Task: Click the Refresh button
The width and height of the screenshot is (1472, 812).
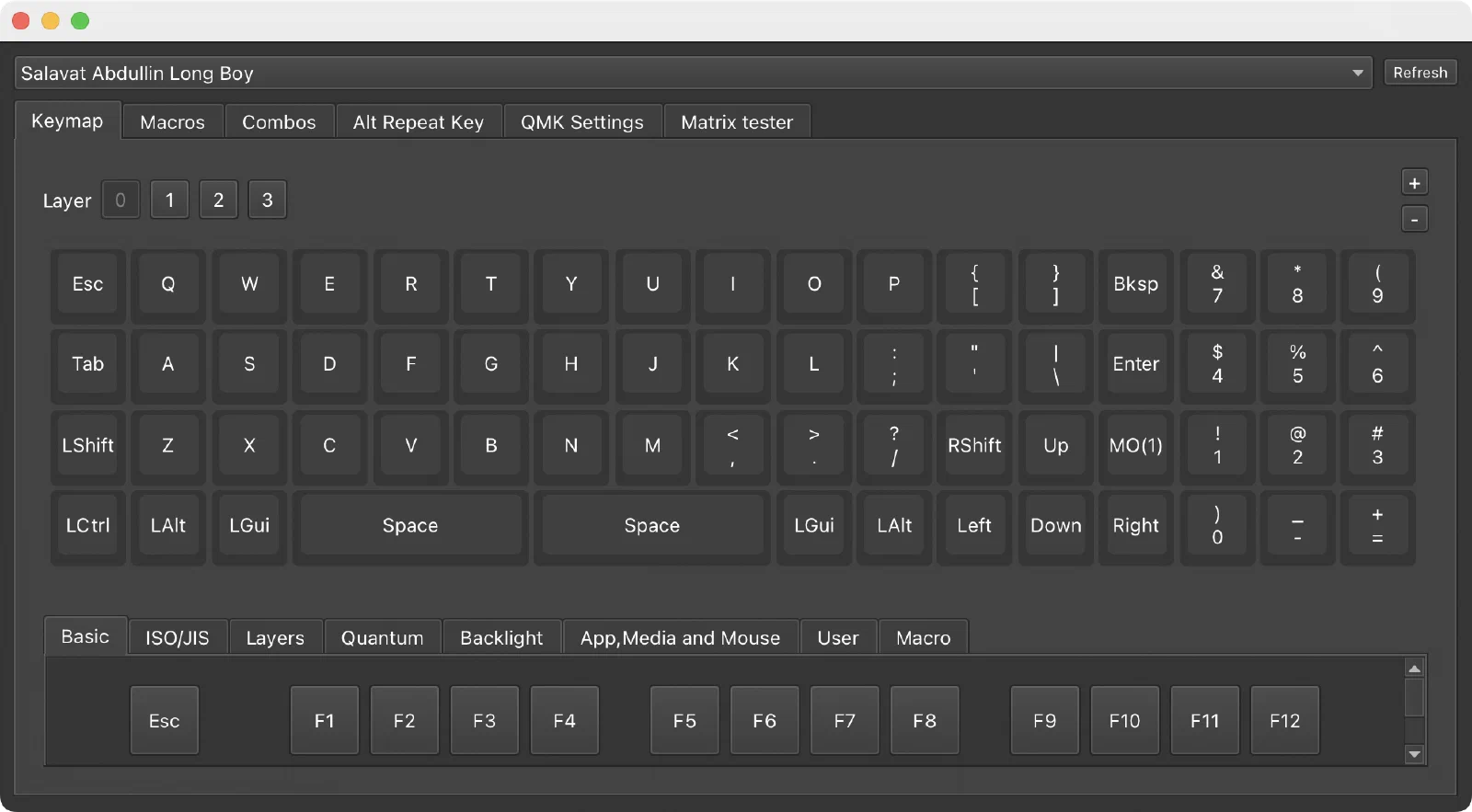Action: [1420, 73]
